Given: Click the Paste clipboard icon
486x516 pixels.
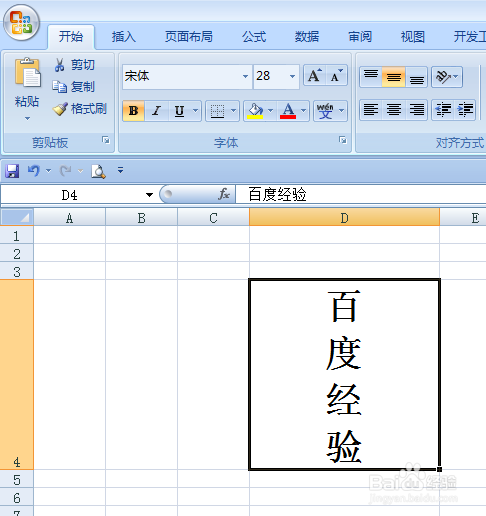Looking at the screenshot, I should click(x=27, y=72).
